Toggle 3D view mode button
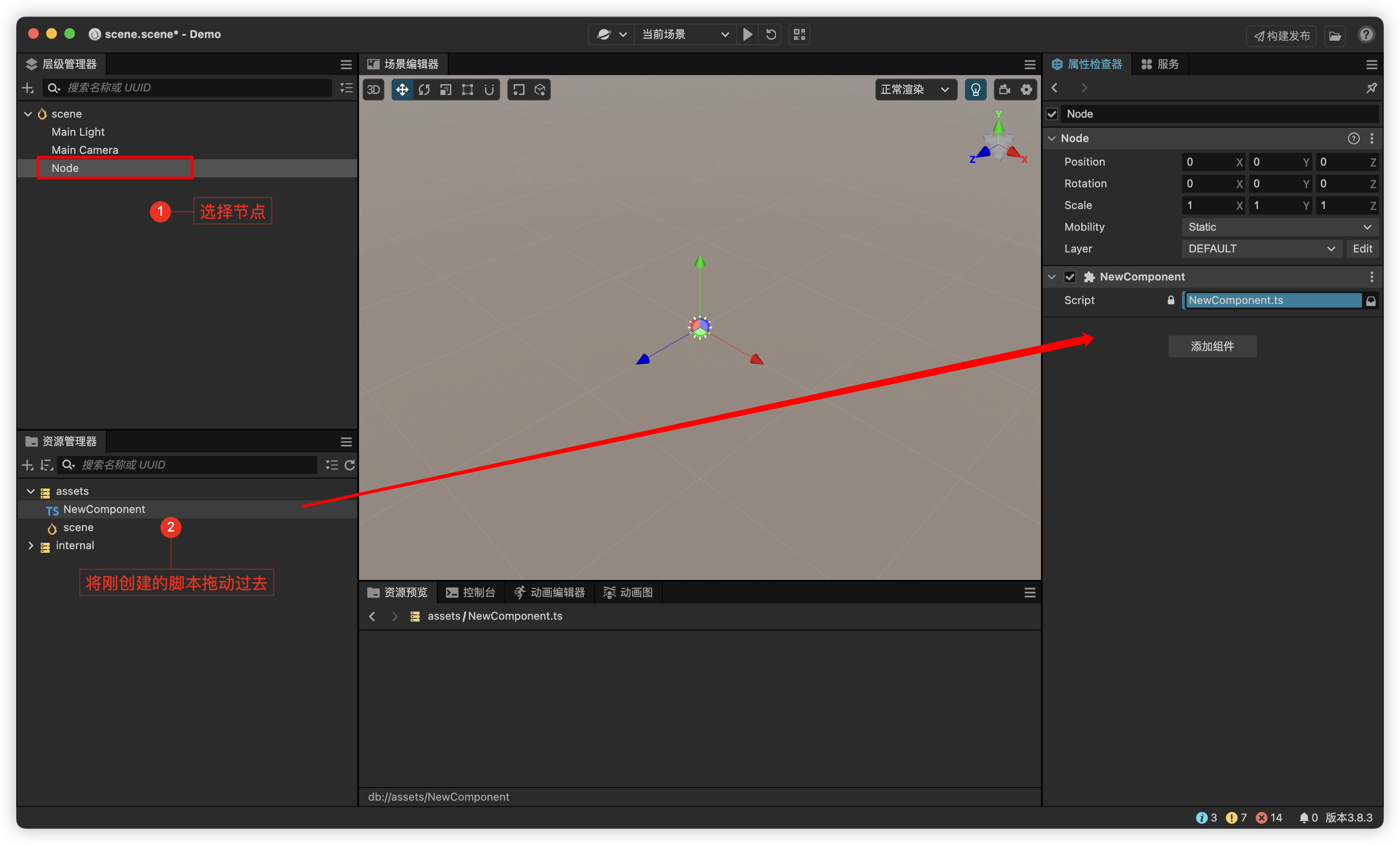 coord(374,90)
